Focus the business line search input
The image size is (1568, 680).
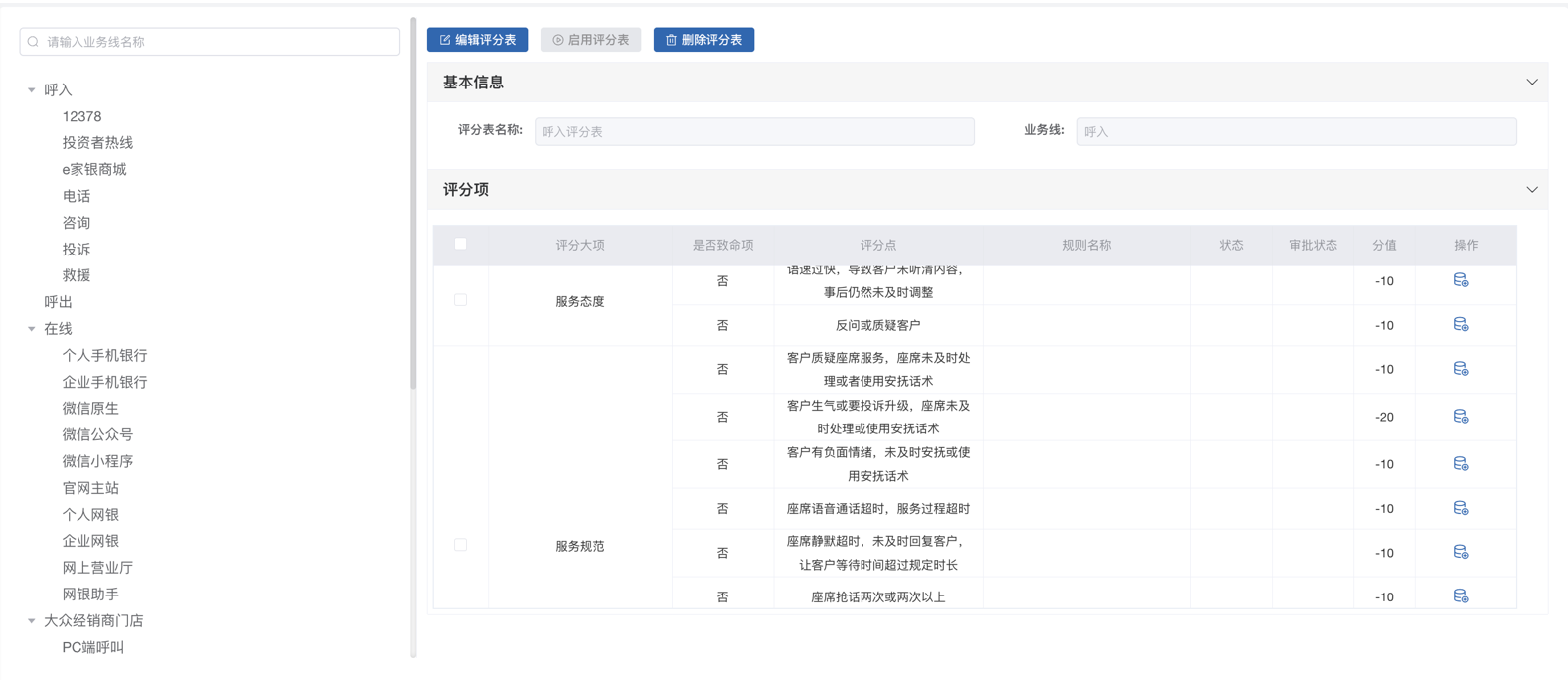point(210,42)
